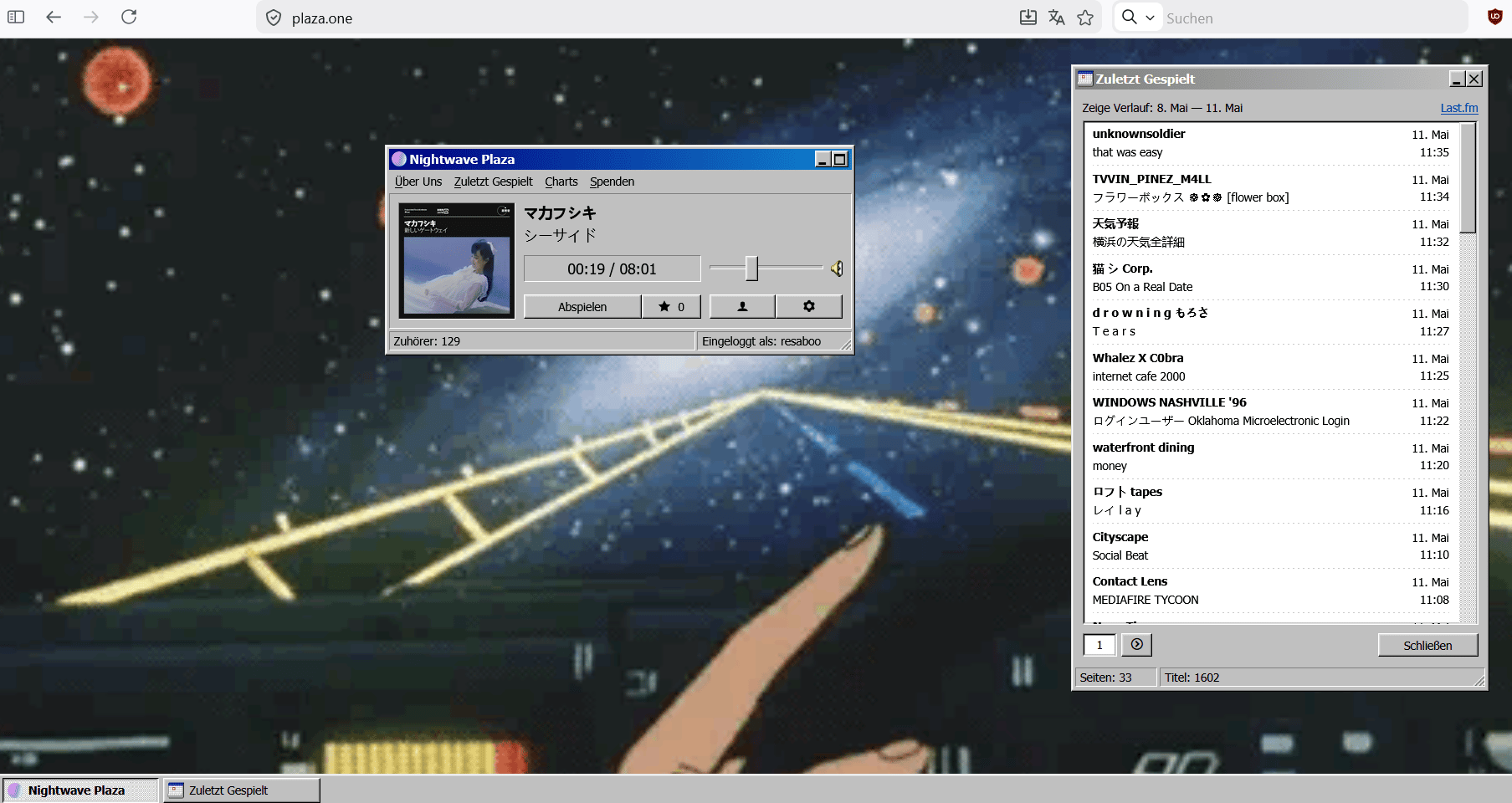Screen dimensions: 1512x803
Task: Focus the Suchen search field
Action: [1314, 18]
